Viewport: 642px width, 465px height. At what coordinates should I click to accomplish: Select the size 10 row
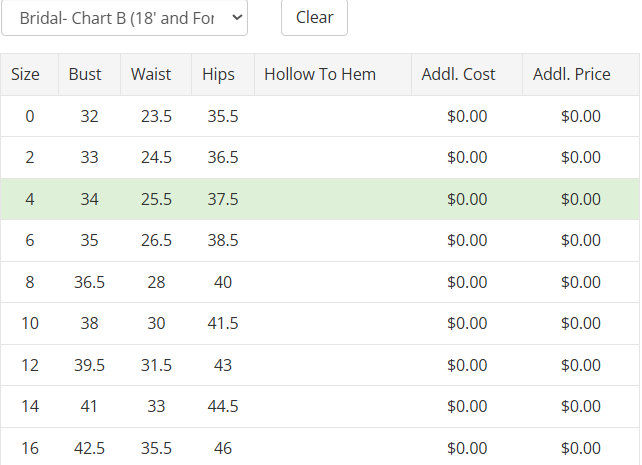30,323
